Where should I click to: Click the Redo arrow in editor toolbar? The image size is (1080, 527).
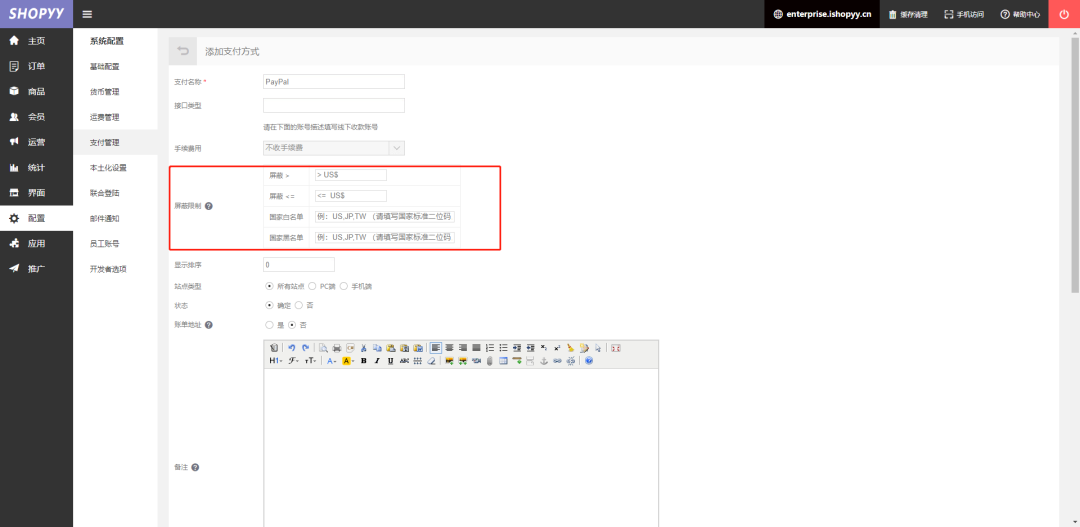(x=305, y=348)
